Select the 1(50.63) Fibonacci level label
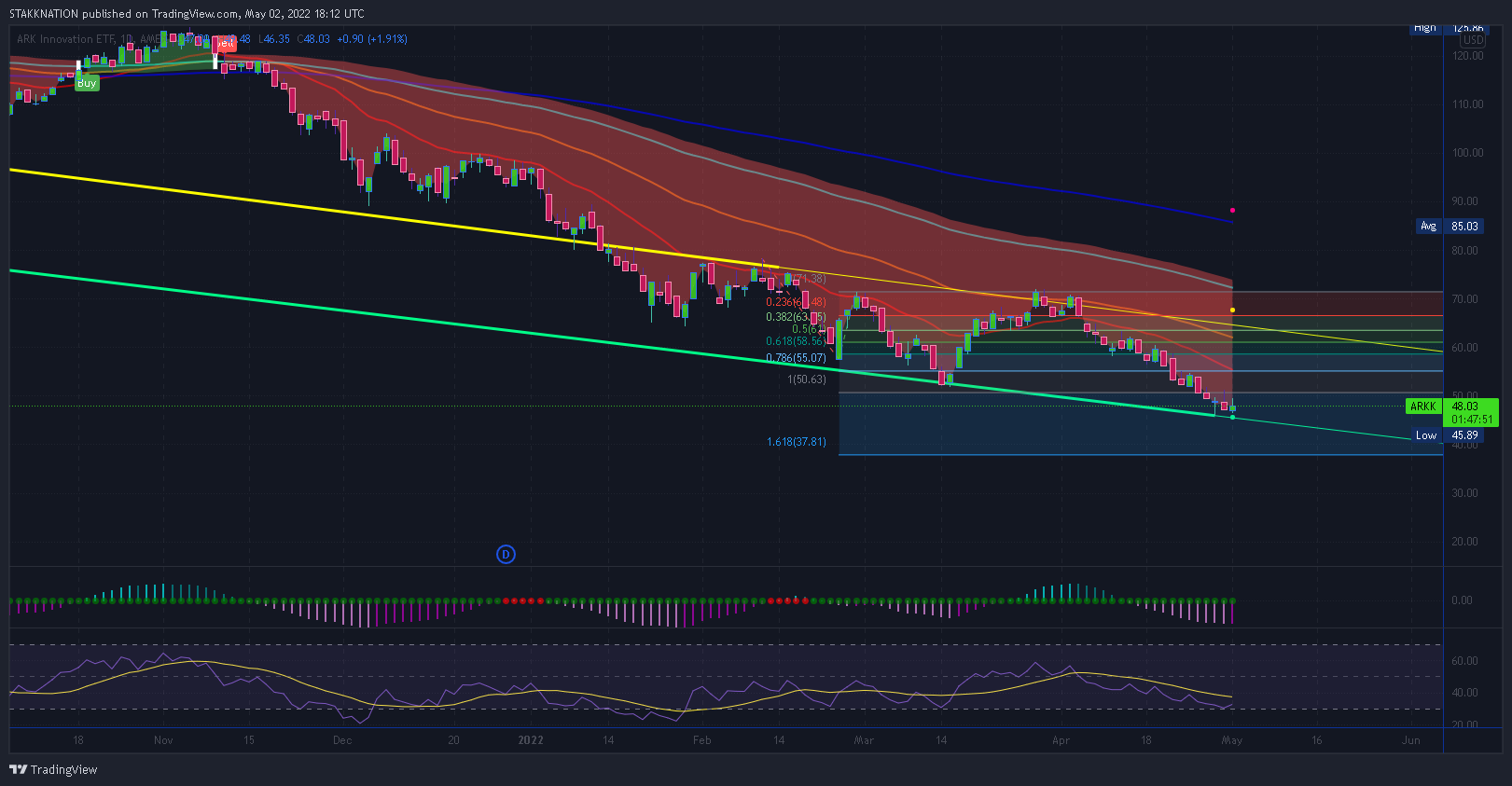The width and height of the screenshot is (1512, 786). click(807, 379)
